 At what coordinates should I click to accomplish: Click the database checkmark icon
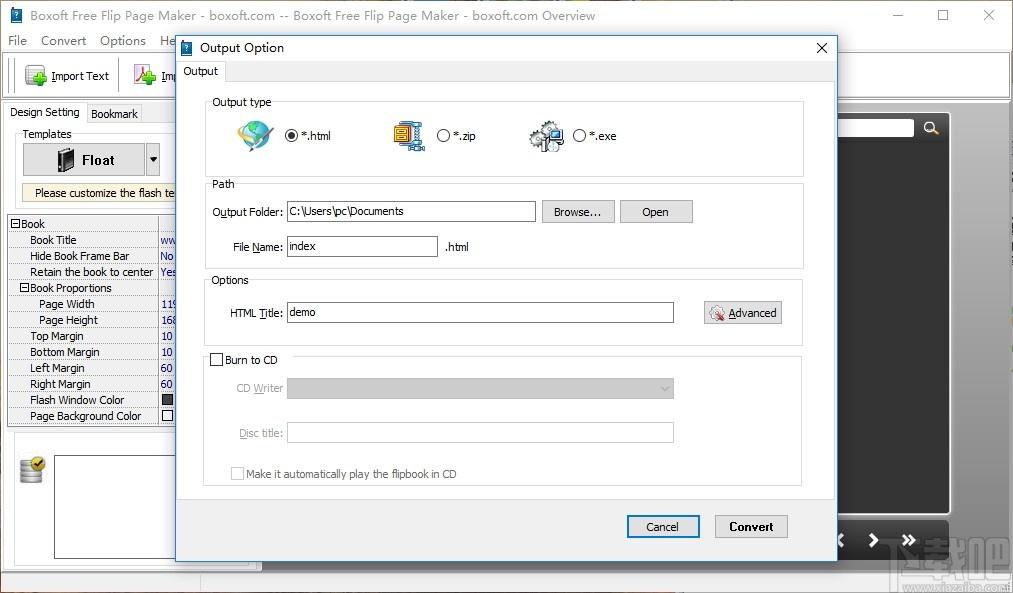(x=32, y=470)
